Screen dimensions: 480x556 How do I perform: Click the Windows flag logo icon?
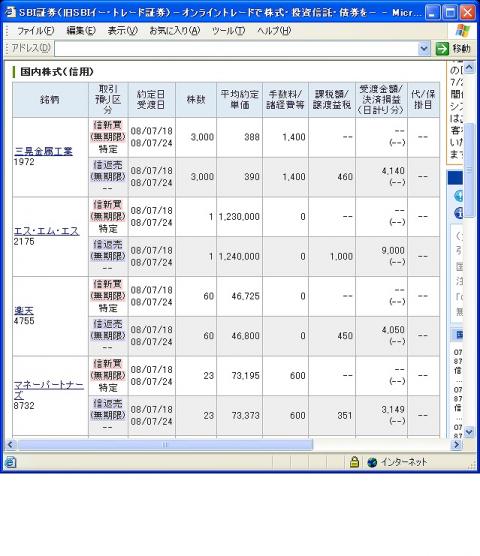pyautogui.click(x=463, y=30)
